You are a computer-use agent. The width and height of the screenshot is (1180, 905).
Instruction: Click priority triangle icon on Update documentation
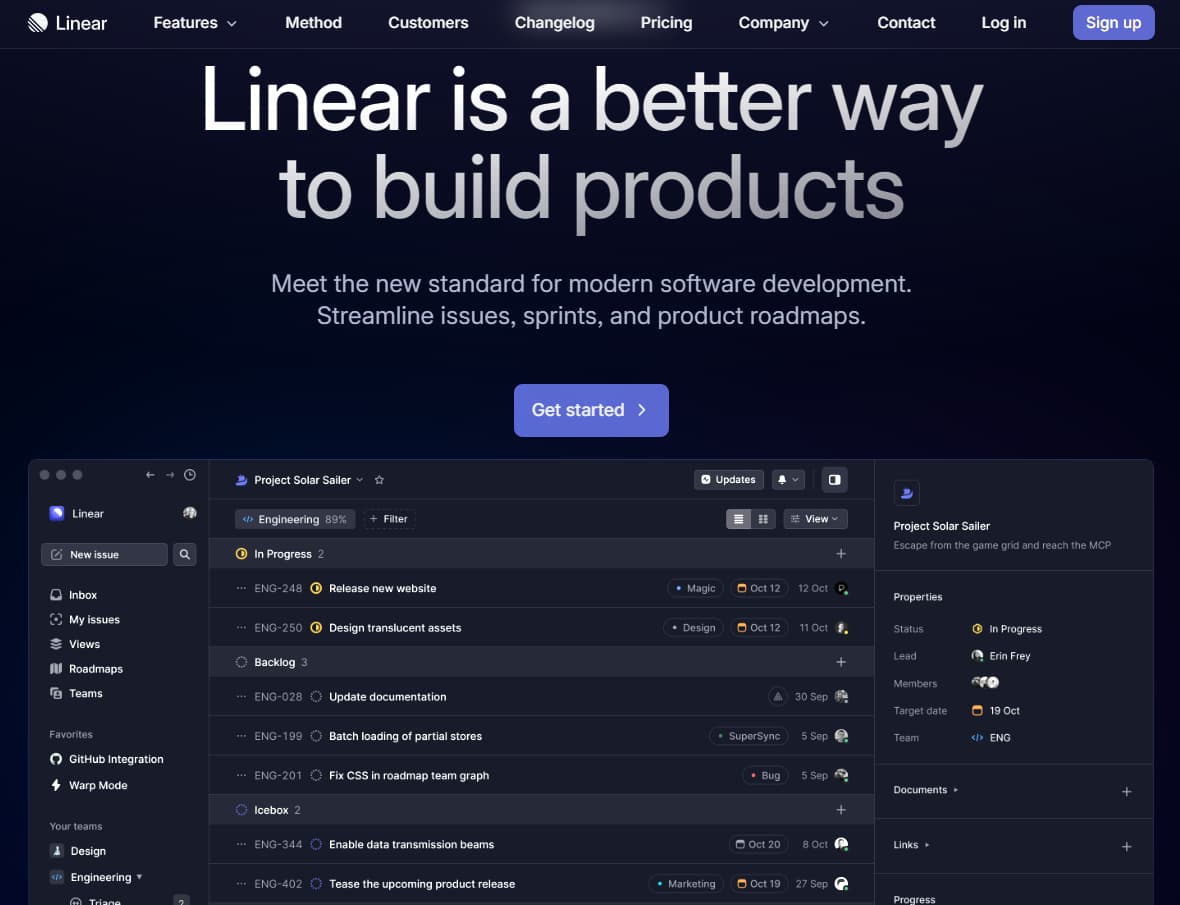[x=777, y=697]
